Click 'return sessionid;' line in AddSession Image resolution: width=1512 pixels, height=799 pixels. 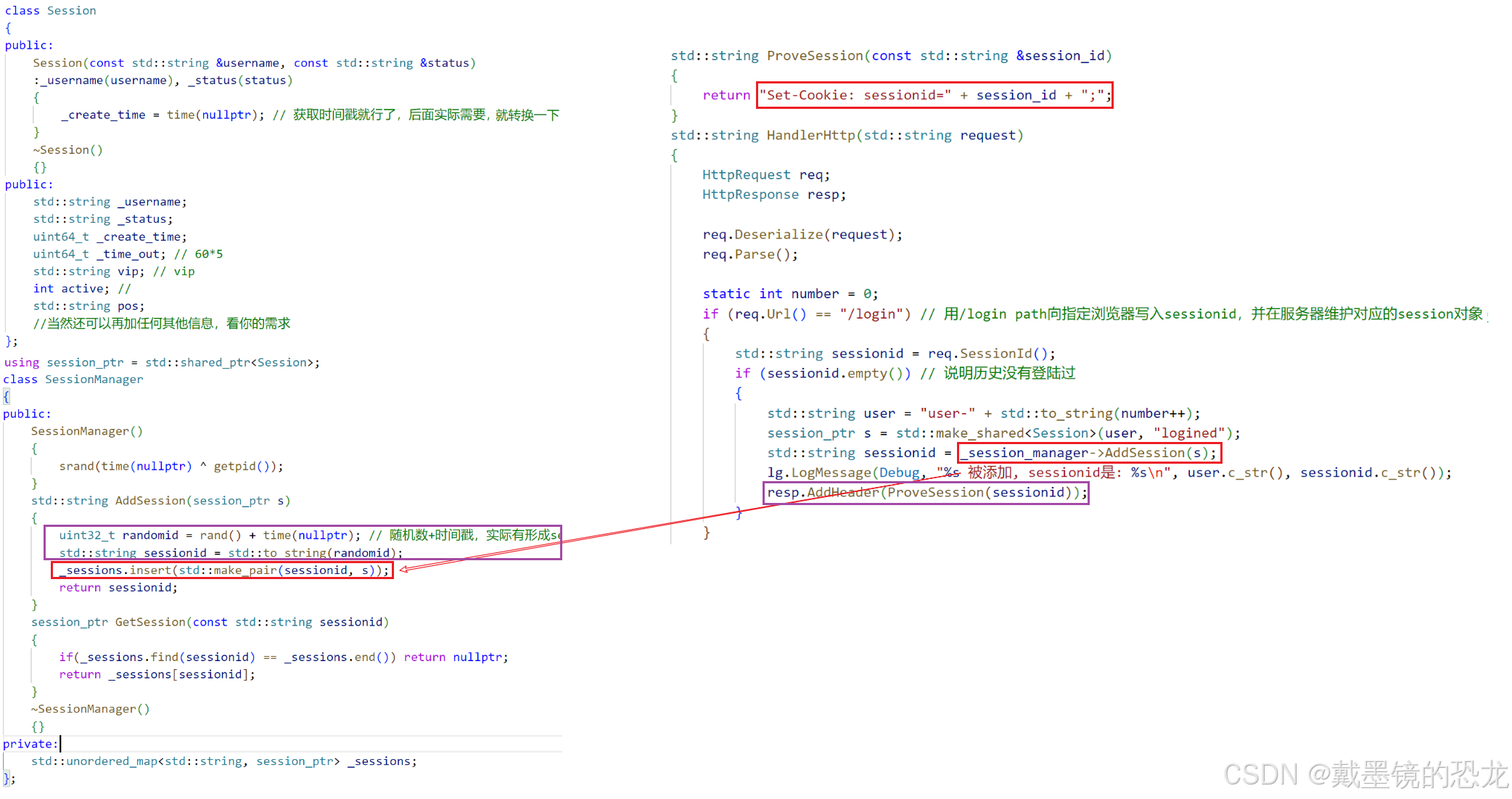tap(118, 588)
